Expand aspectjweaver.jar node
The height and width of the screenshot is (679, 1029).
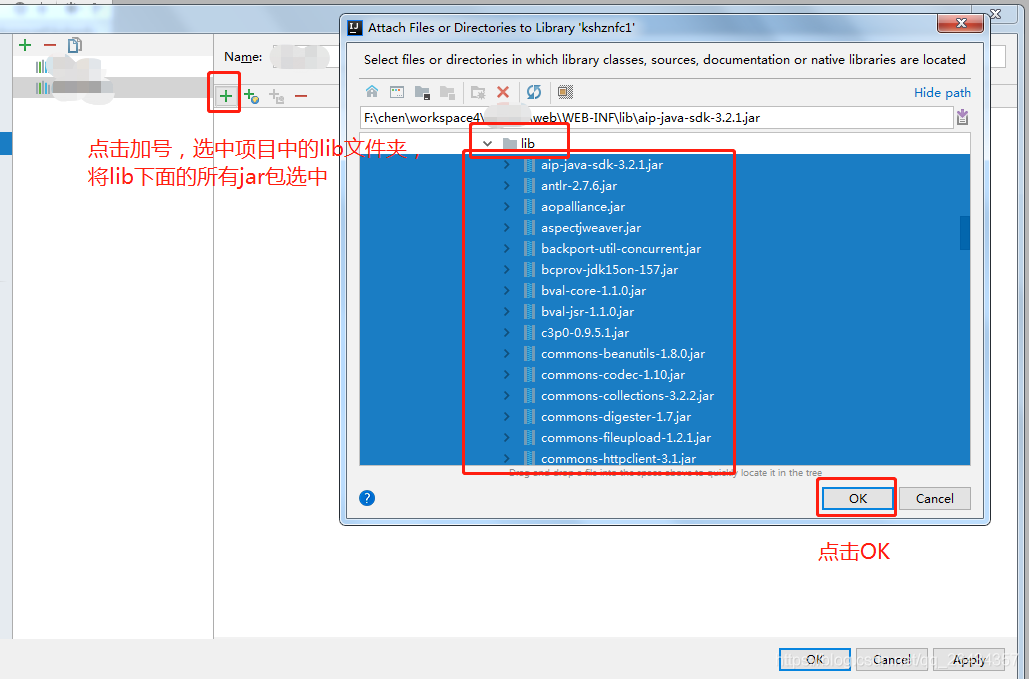(507, 228)
